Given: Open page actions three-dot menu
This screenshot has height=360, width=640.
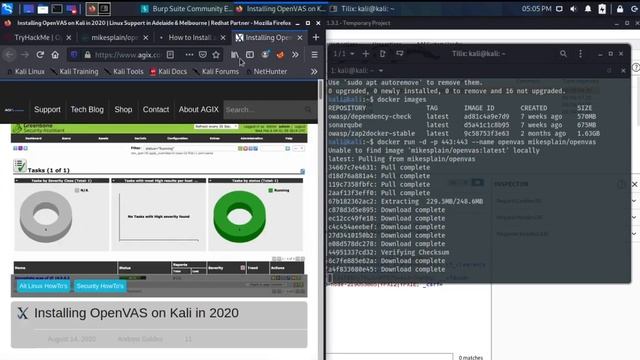Looking at the screenshot, I should click(189, 55).
